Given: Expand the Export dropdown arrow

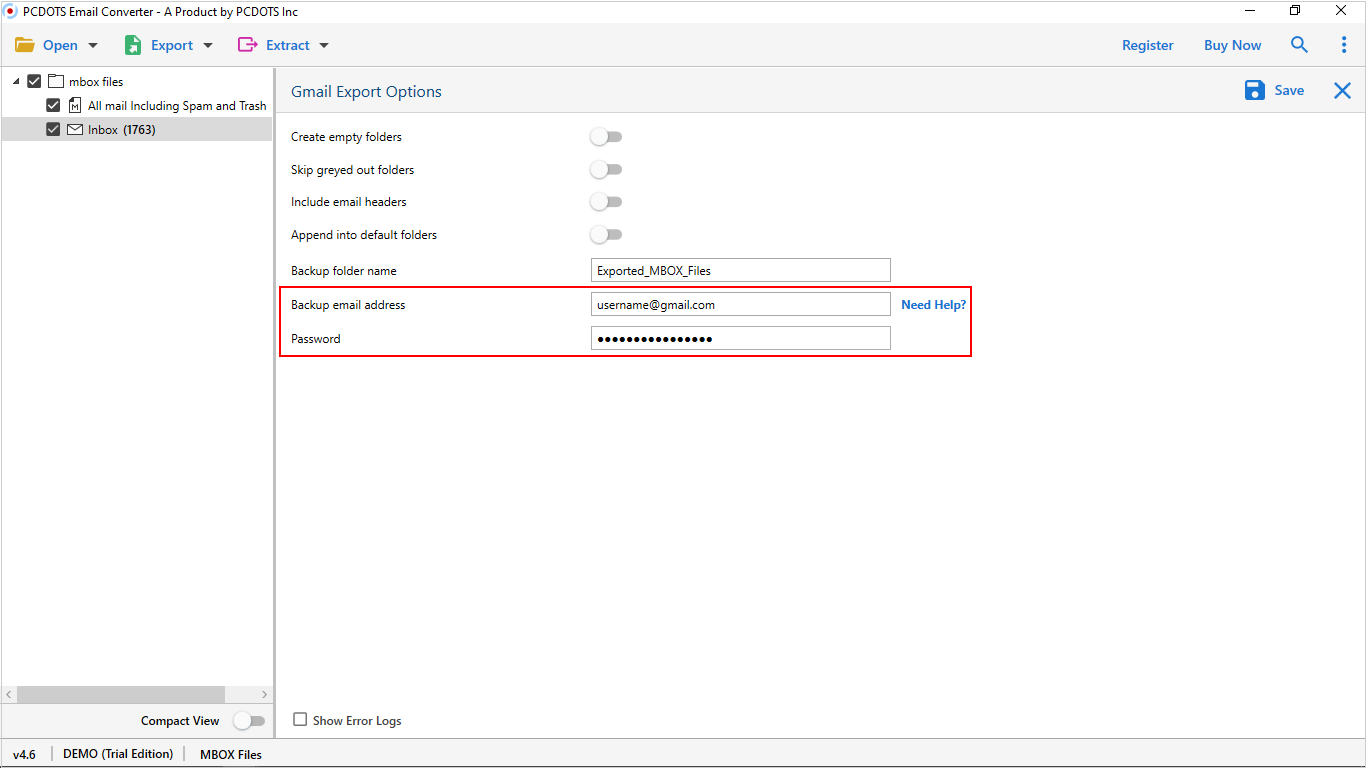Looking at the screenshot, I should click(208, 46).
